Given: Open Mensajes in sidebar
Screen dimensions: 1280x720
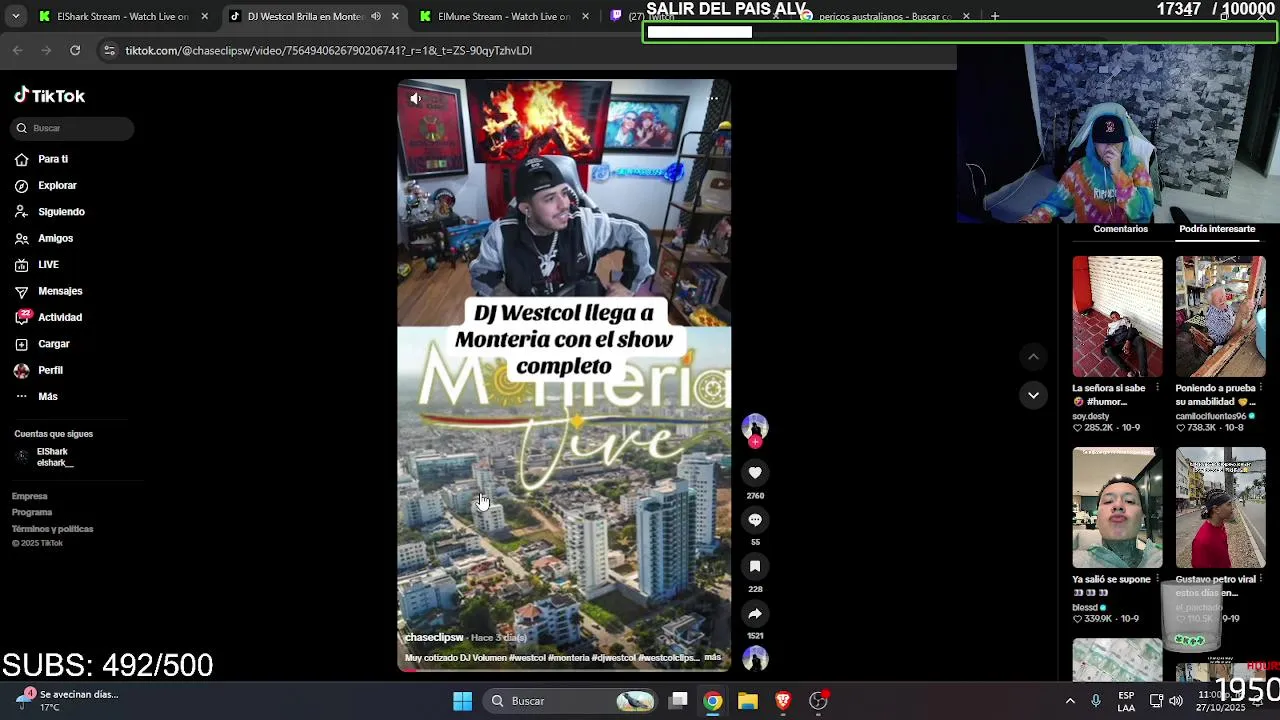Looking at the screenshot, I should 48,291.
